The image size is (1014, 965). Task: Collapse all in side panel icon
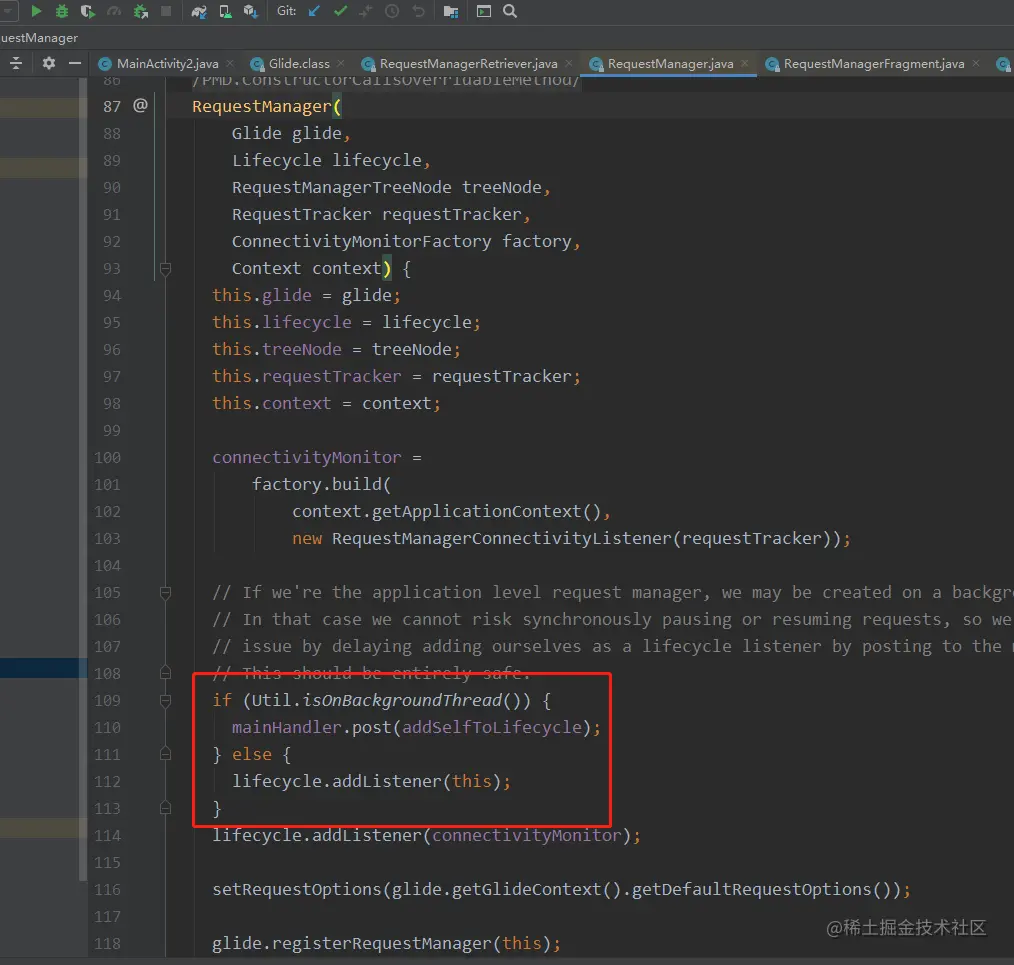(x=16, y=63)
